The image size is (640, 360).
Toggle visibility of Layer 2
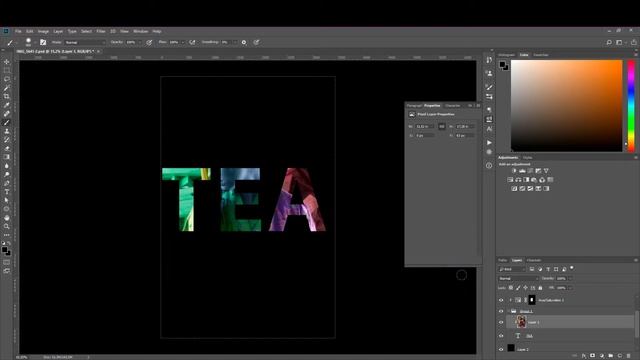tap(501, 349)
